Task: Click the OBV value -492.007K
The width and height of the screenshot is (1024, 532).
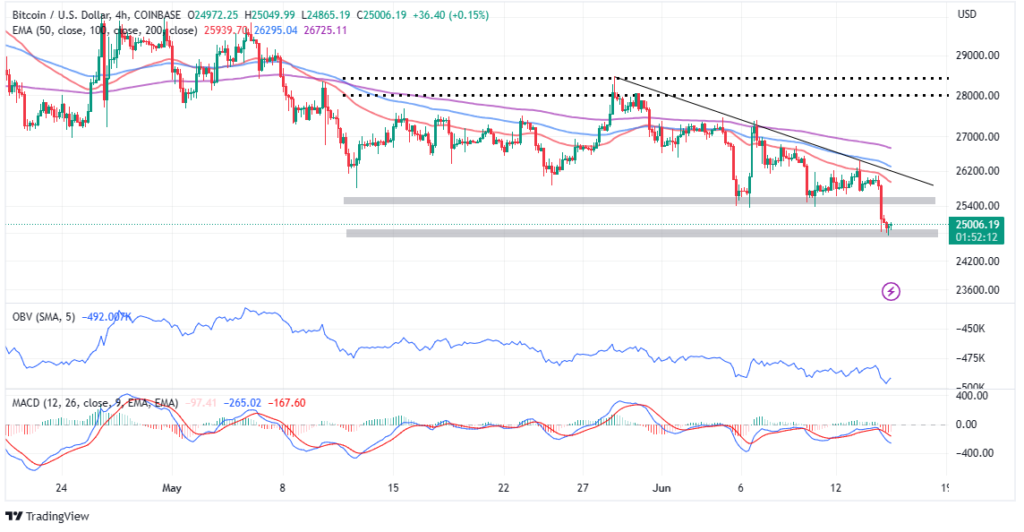Action: [x=108, y=317]
